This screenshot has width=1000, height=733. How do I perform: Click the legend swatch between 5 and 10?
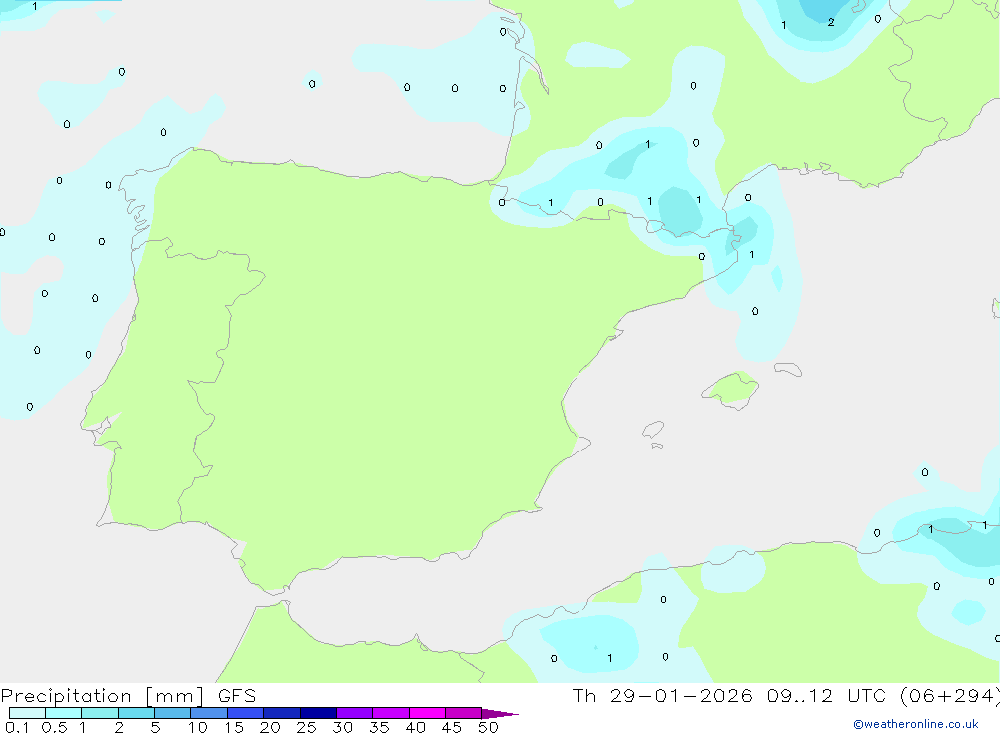[x=172, y=713]
